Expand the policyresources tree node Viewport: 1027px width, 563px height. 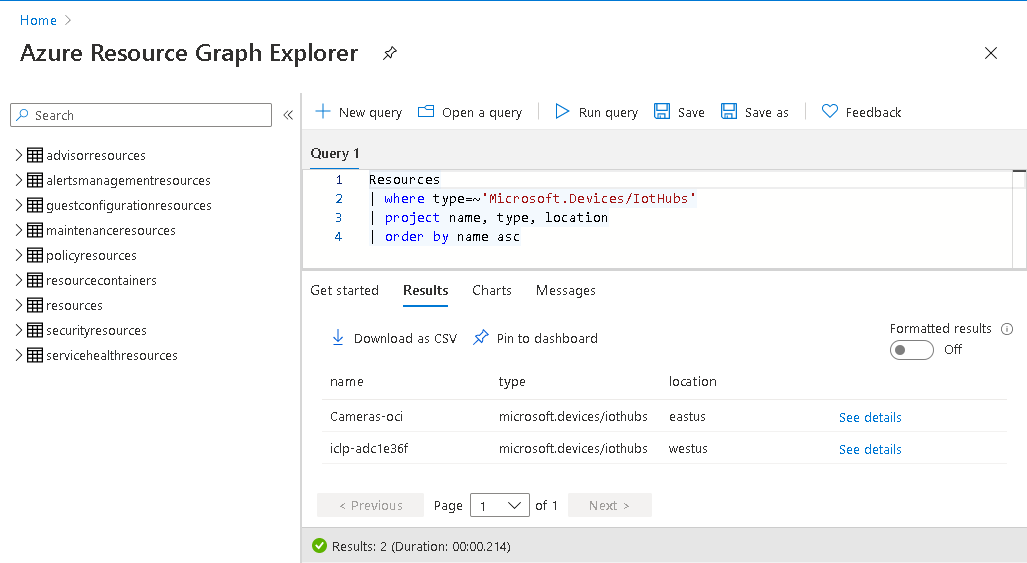coord(19,255)
